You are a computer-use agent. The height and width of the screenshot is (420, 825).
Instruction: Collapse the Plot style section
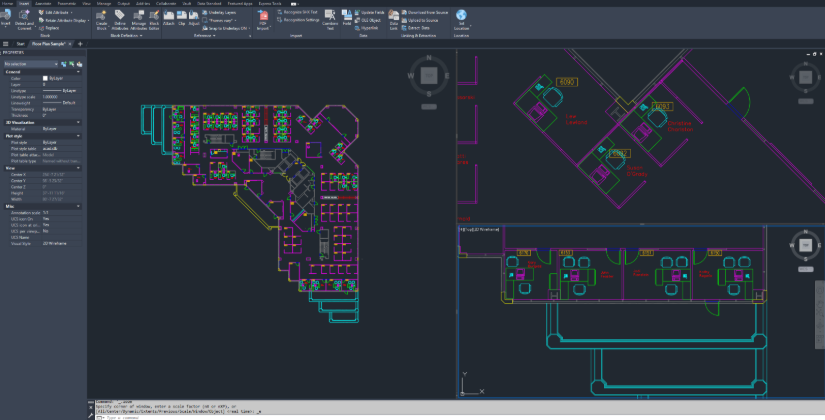point(78,136)
